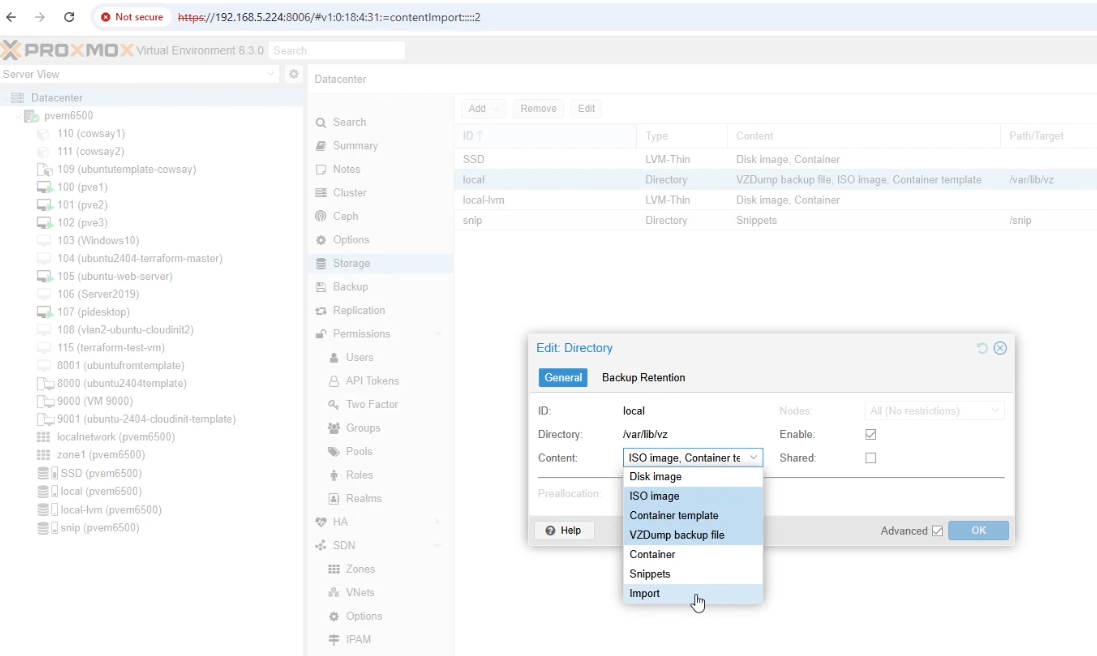
Task: Open the Nodes restriction dropdown
Action: point(995,411)
